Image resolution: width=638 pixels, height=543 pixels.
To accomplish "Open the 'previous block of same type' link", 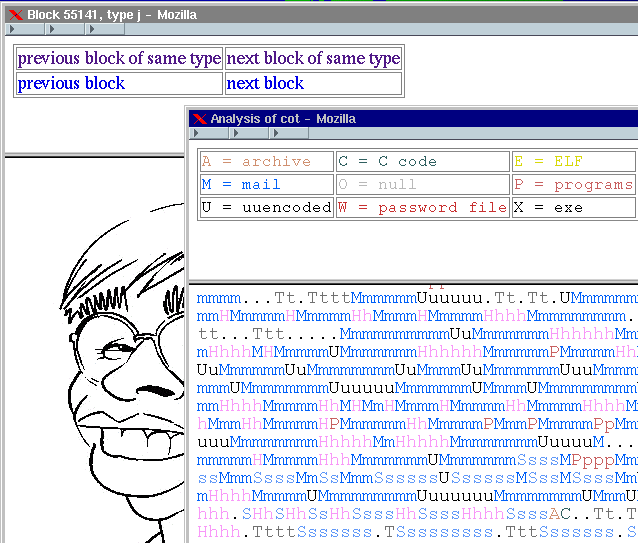I will [x=119, y=59].
